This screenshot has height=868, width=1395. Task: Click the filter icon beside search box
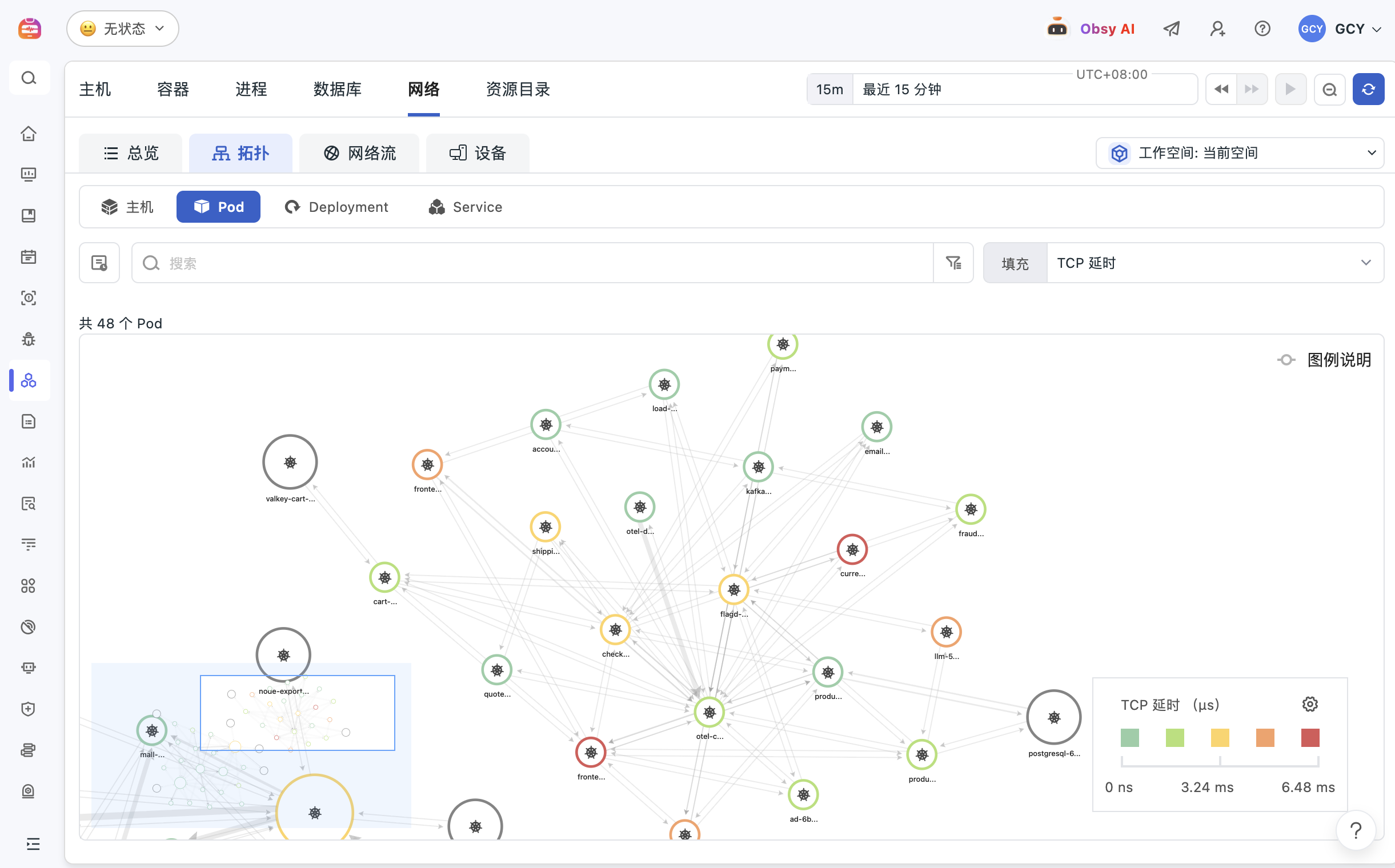coord(953,263)
